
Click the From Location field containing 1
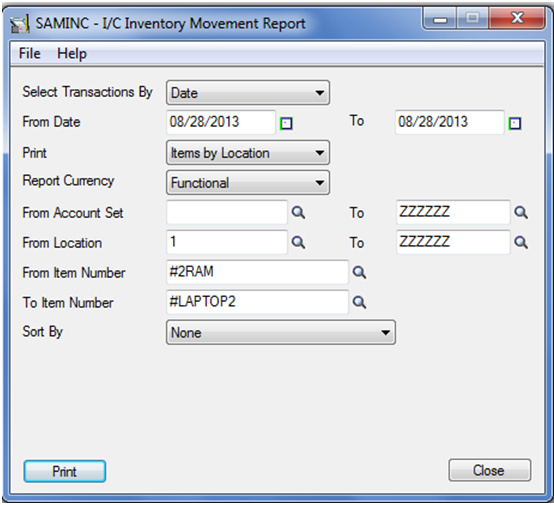coord(227,242)
